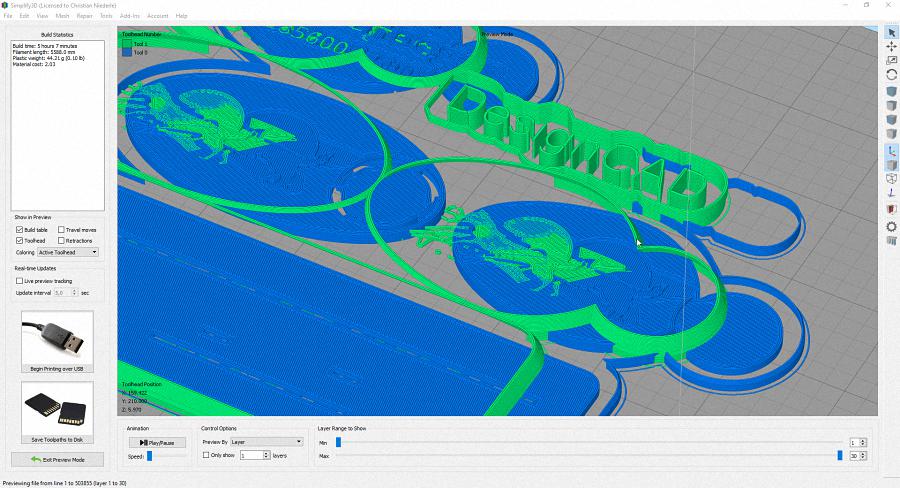Enable Live preview tracking checkbox
Screen dimensions: 900x488
click(x=20, y=281)
